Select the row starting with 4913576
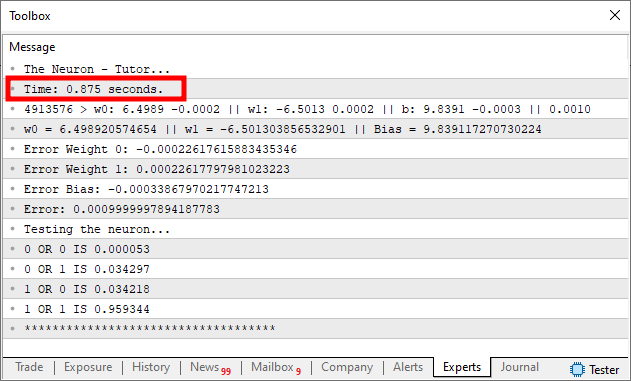The width and height of the screenshot is (631, 381). click(316, 109)
